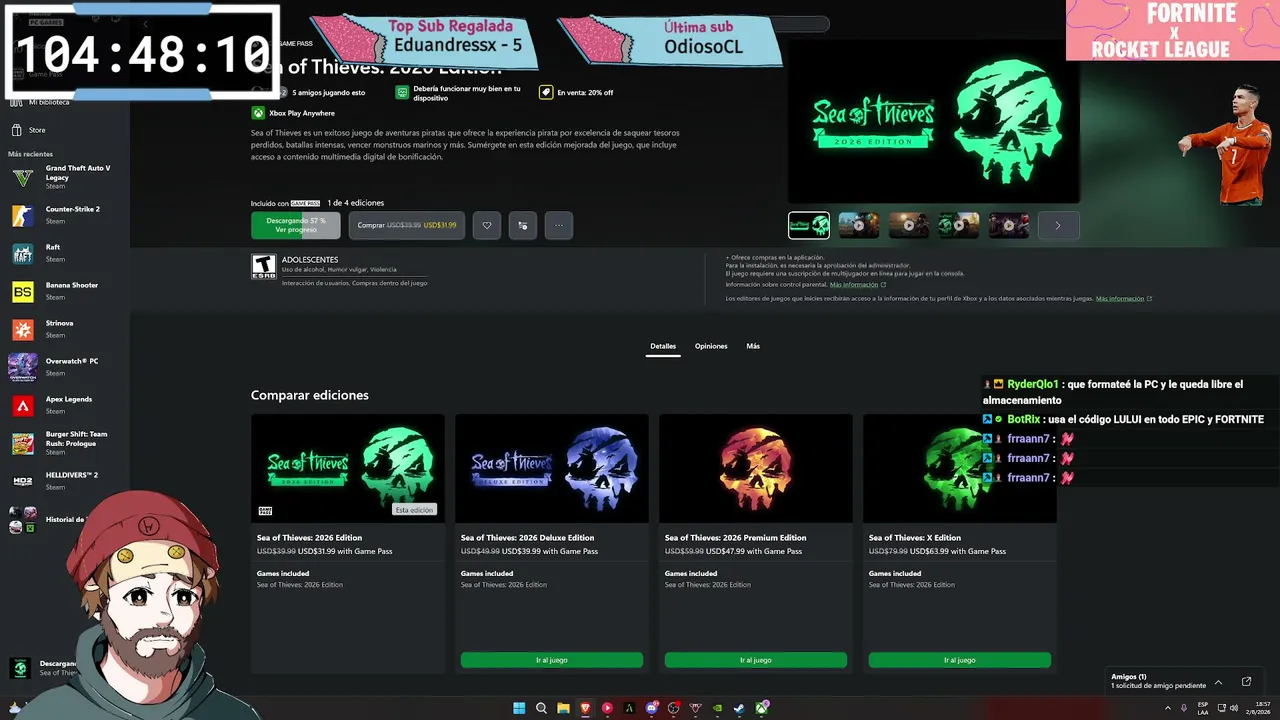Viewport: 1280px width, 720px height.
Task: Switch to the Opiniones tab
Action: pyautogui.click(x=711, y=346)
